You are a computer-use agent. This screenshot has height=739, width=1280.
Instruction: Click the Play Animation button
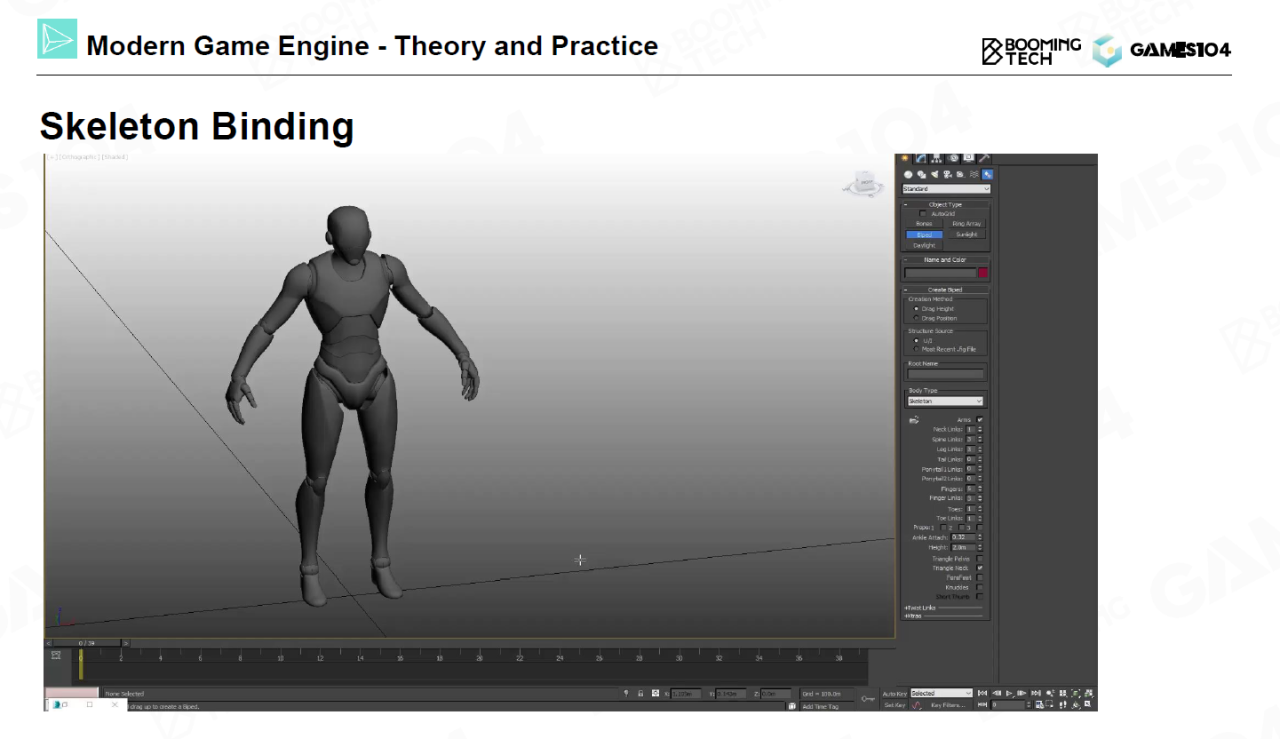[x=1010, y=693]
